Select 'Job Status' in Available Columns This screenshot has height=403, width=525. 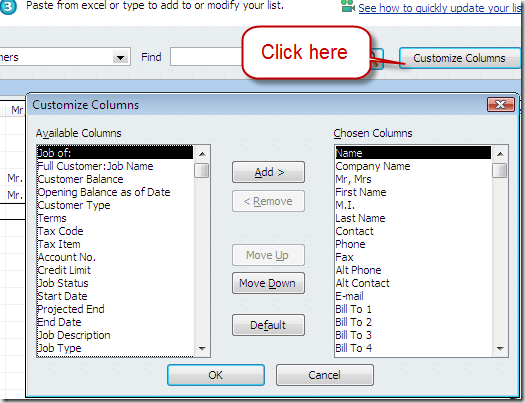point(63,283)
